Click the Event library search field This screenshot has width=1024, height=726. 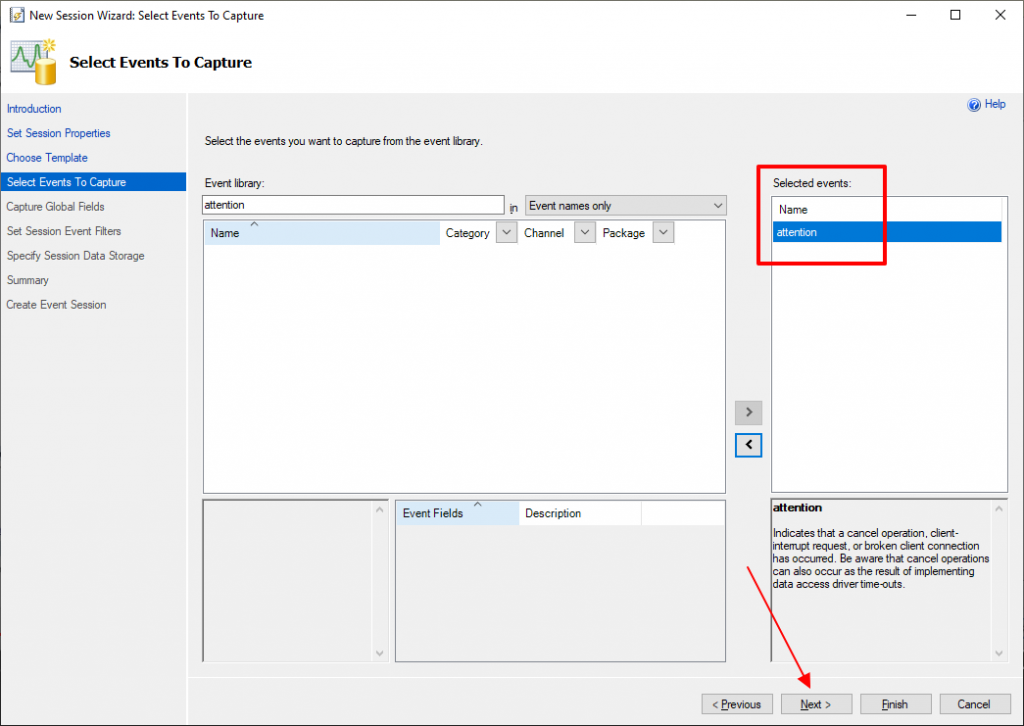[x=353, y=205]
